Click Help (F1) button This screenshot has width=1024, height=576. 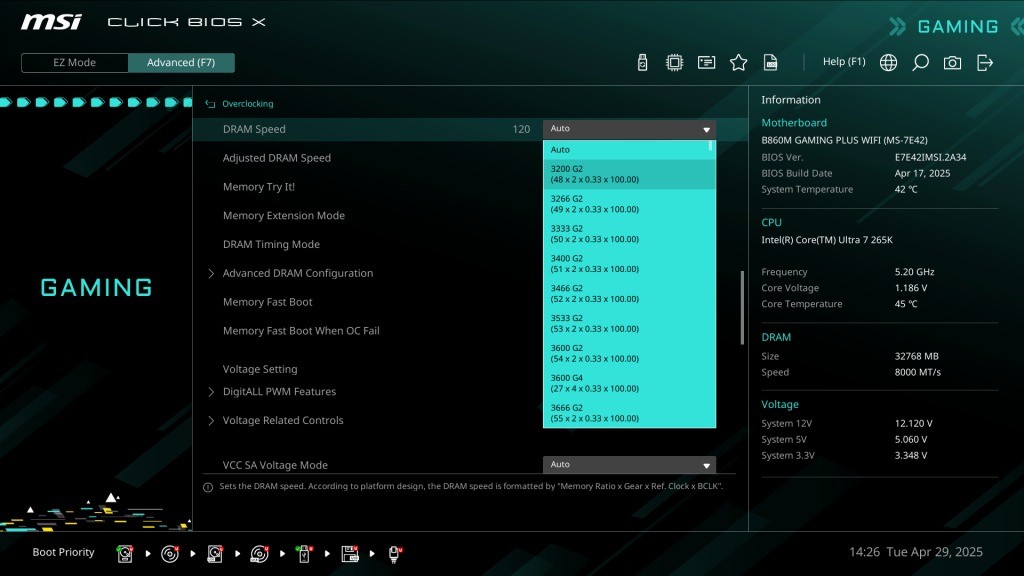[843, 62]
